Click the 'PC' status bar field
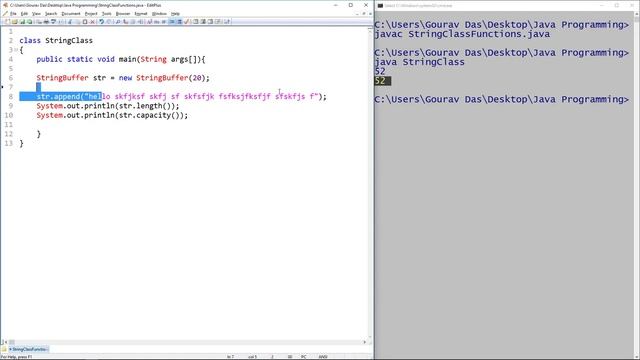 point(304,357)
